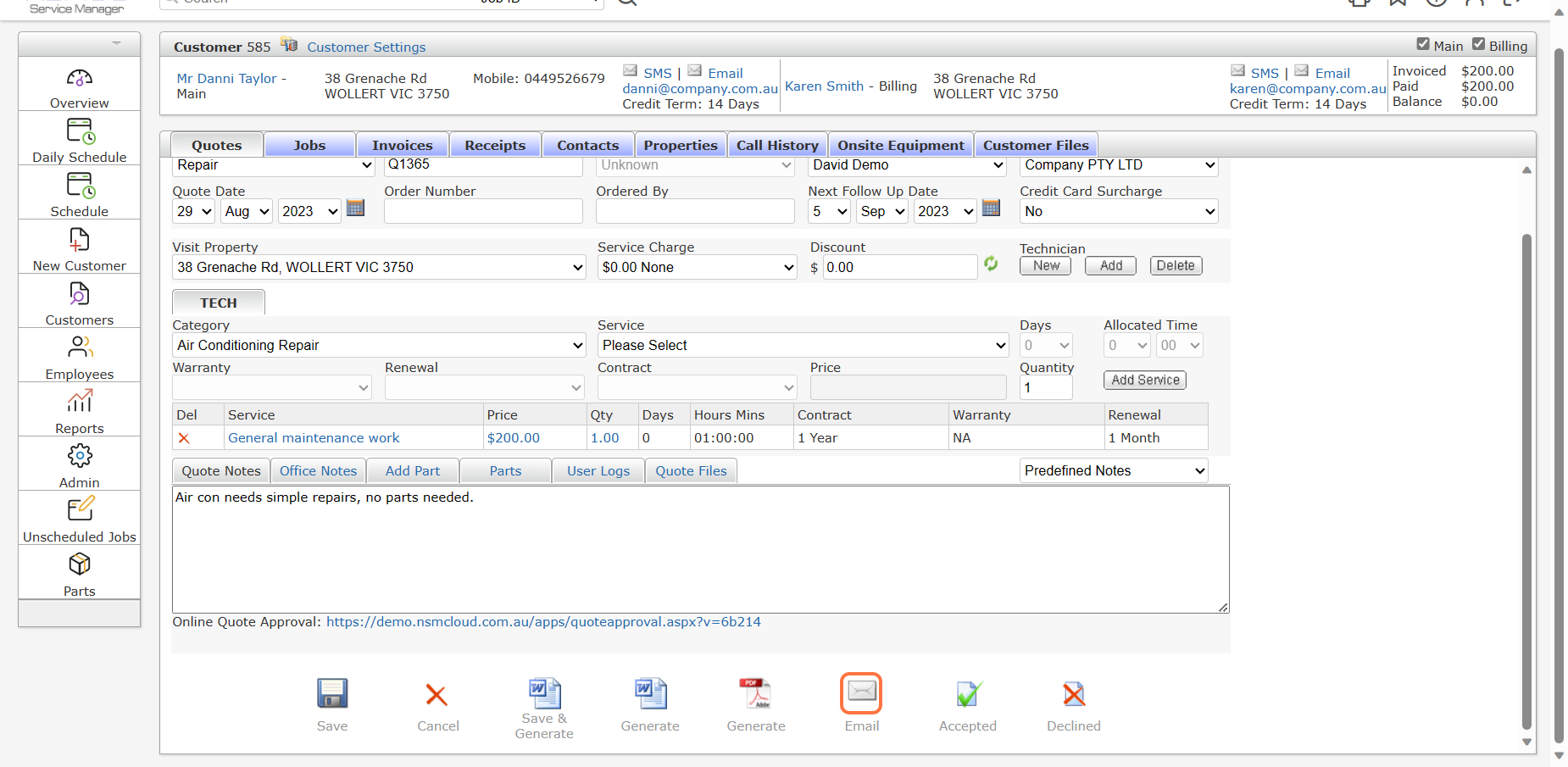Click the New Customer sidebar icon

click(80, 240)
